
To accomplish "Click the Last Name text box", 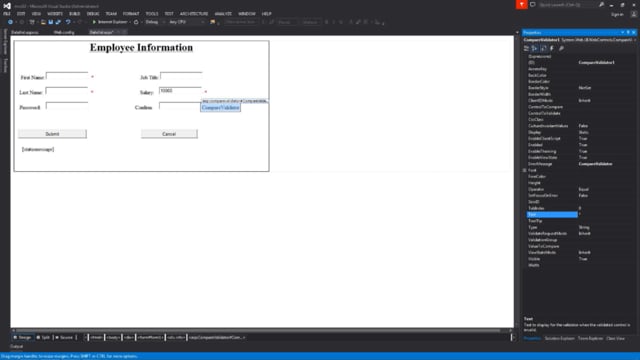I will point(67,91).
